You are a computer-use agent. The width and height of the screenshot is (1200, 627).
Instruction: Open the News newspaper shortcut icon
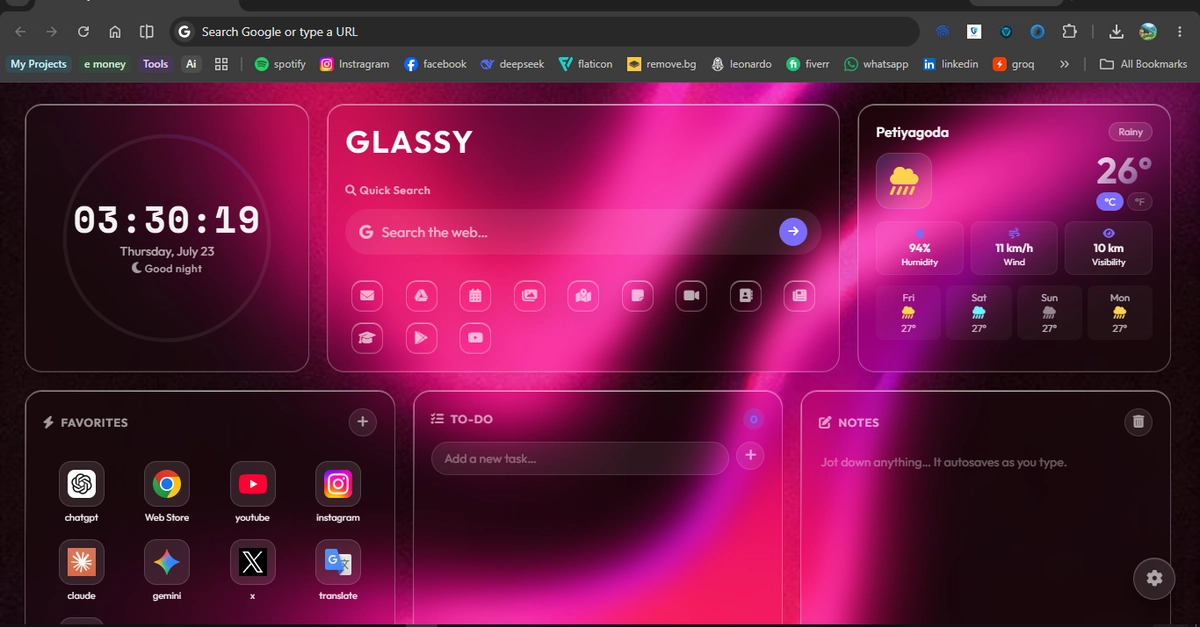(799, 295)
